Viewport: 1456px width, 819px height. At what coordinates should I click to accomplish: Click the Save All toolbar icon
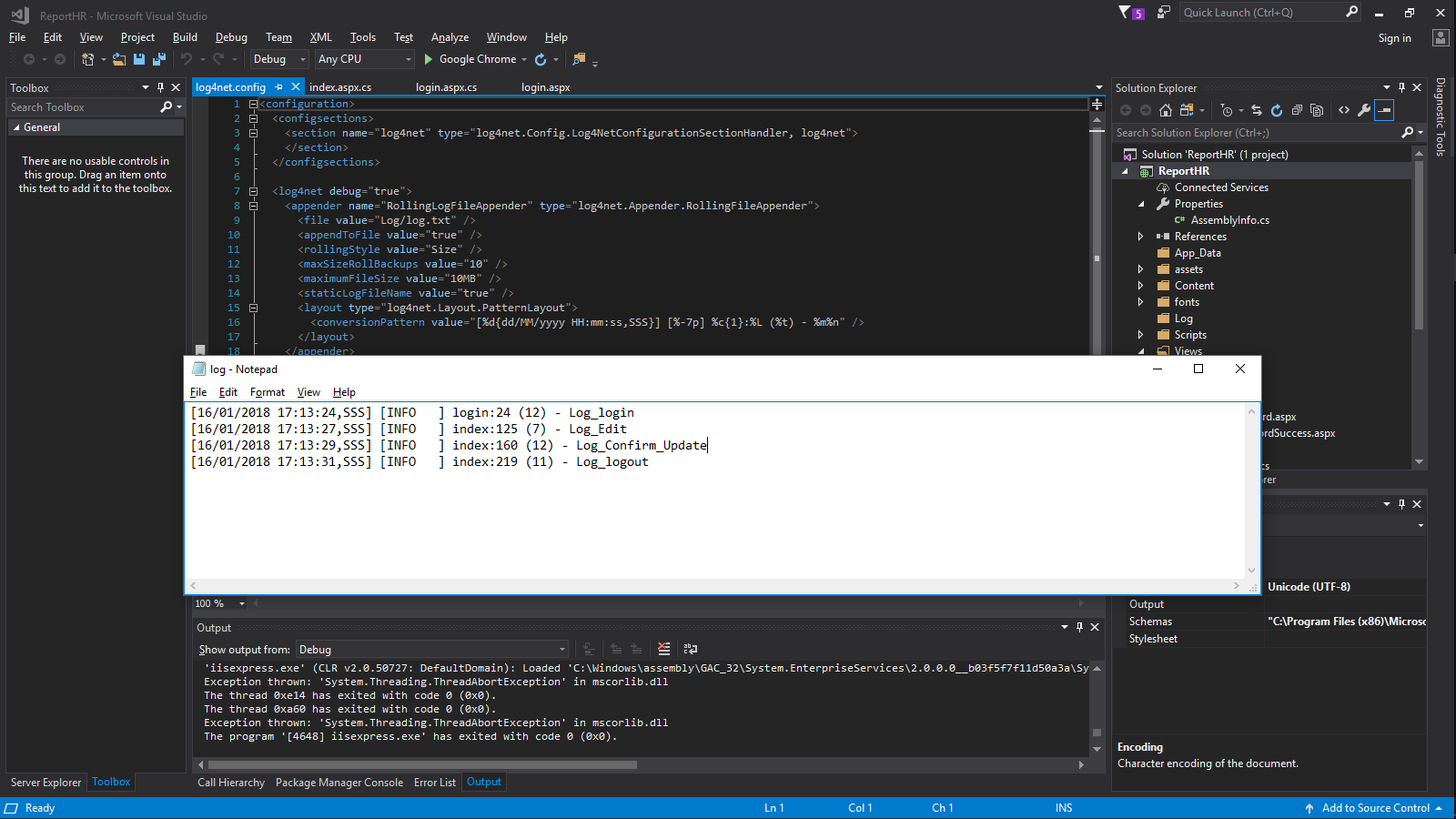coord(159,59)
